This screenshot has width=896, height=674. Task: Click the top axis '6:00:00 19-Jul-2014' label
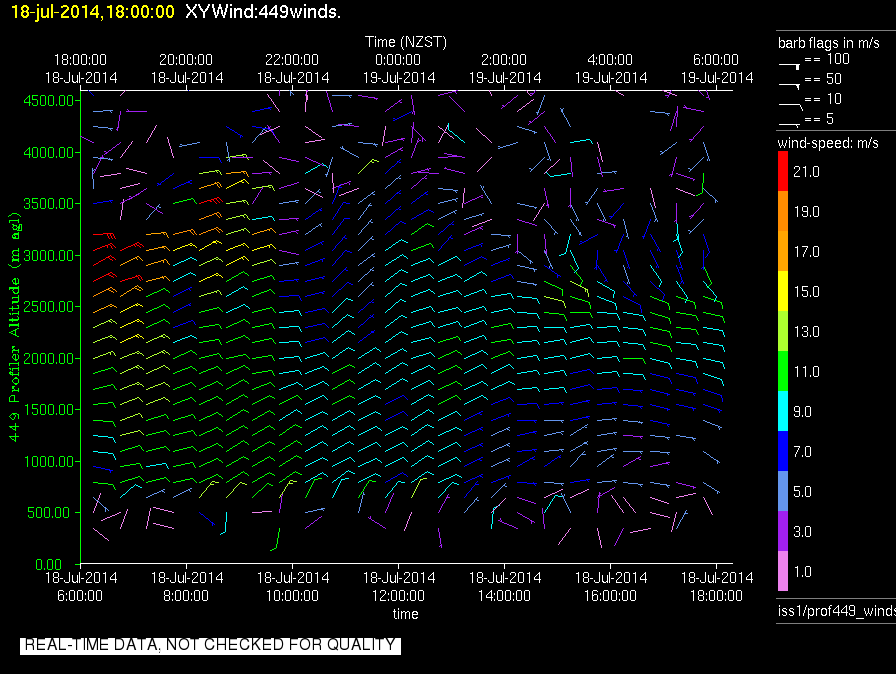coord(717,69)
